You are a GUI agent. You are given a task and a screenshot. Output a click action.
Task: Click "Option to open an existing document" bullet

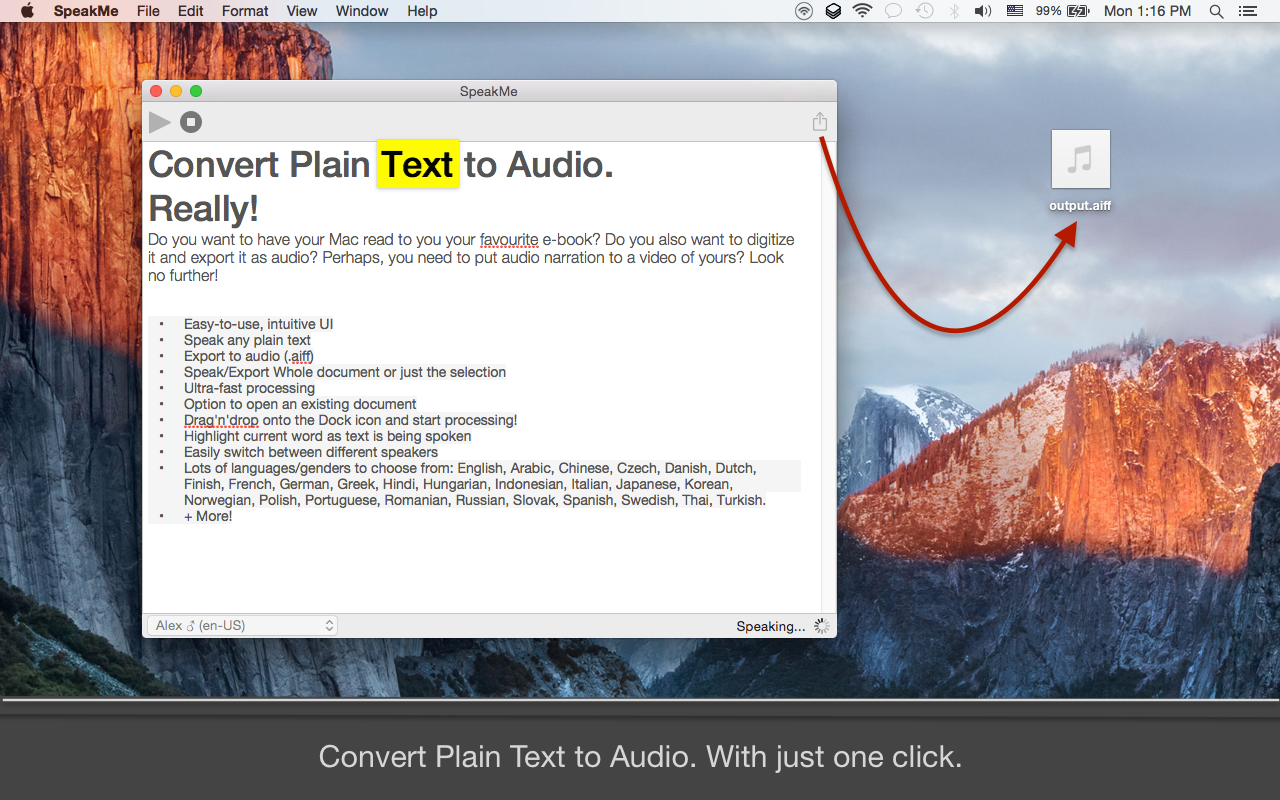[300, 404]
